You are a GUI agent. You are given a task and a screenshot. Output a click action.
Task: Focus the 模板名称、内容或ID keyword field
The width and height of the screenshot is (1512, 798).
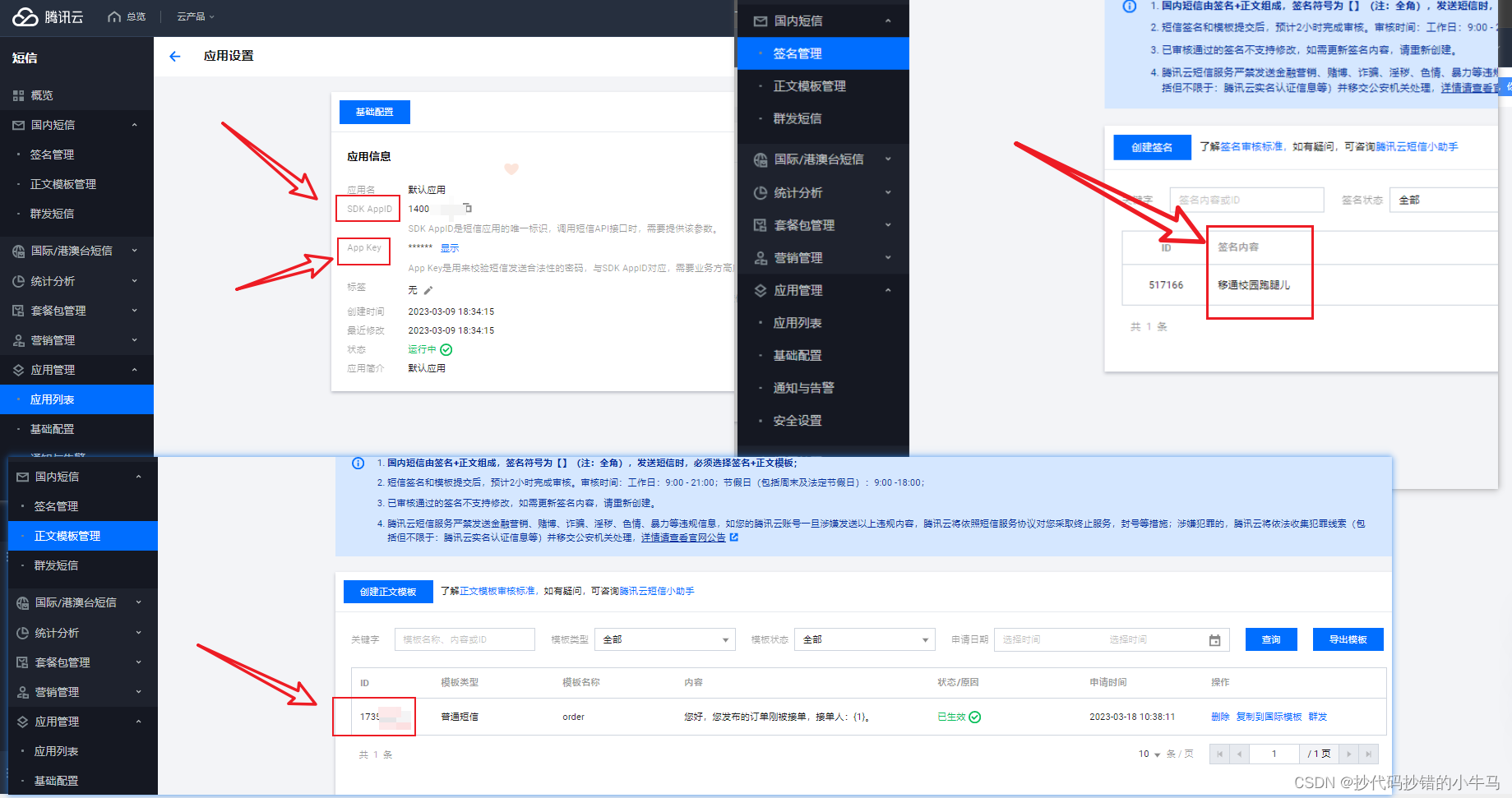point(465,639)
